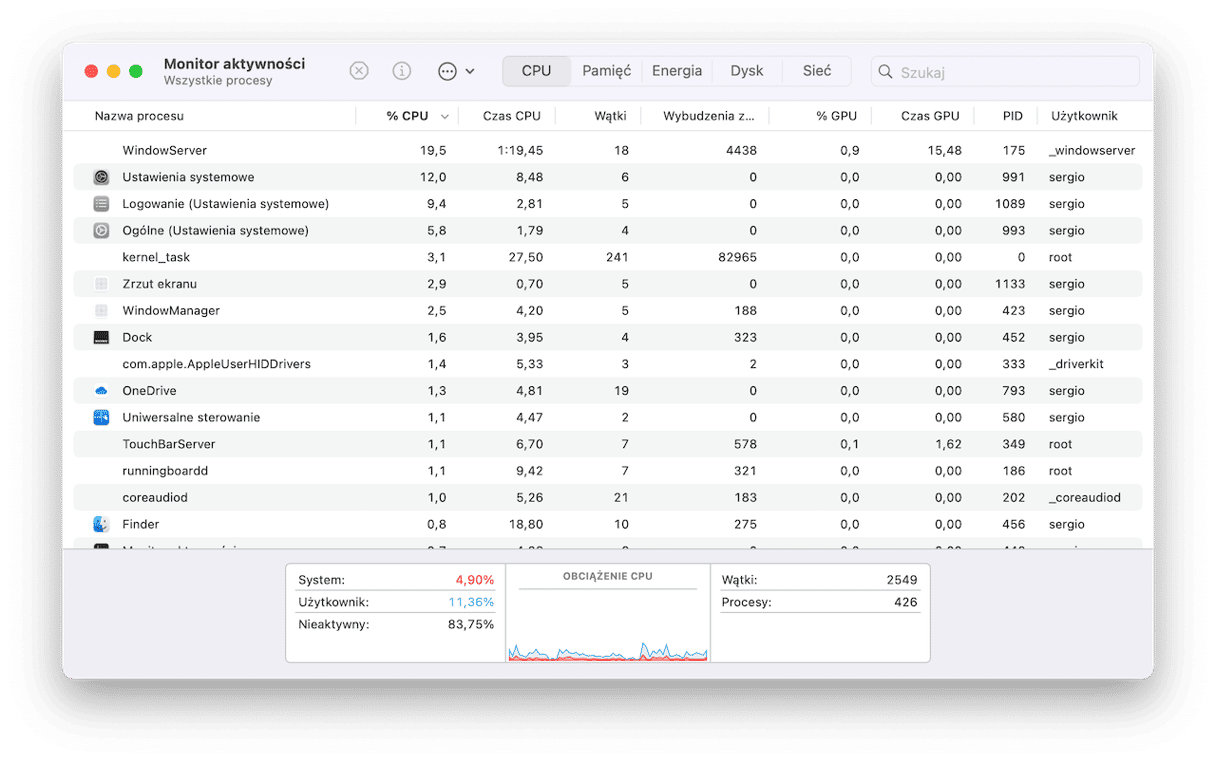Minimize the Monitor aktywności window
The width and height of the screenshot is (1216, 761).
point(114,72)
